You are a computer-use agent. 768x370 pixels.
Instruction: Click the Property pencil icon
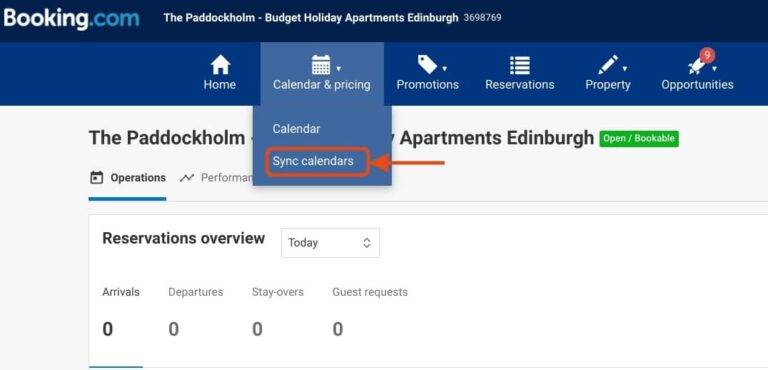click(607, 65)
